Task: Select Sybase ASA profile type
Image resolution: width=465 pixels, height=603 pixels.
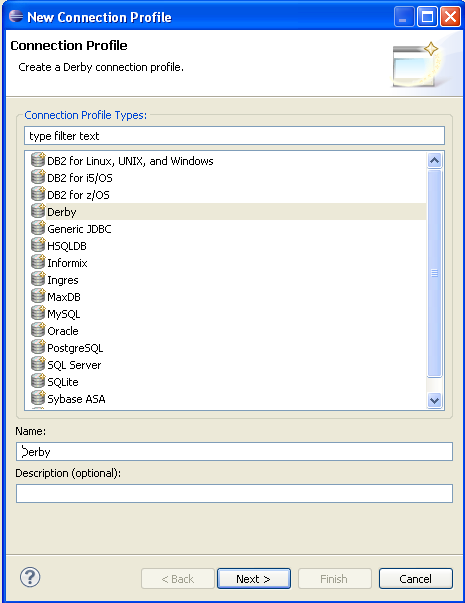Action: 76,399
